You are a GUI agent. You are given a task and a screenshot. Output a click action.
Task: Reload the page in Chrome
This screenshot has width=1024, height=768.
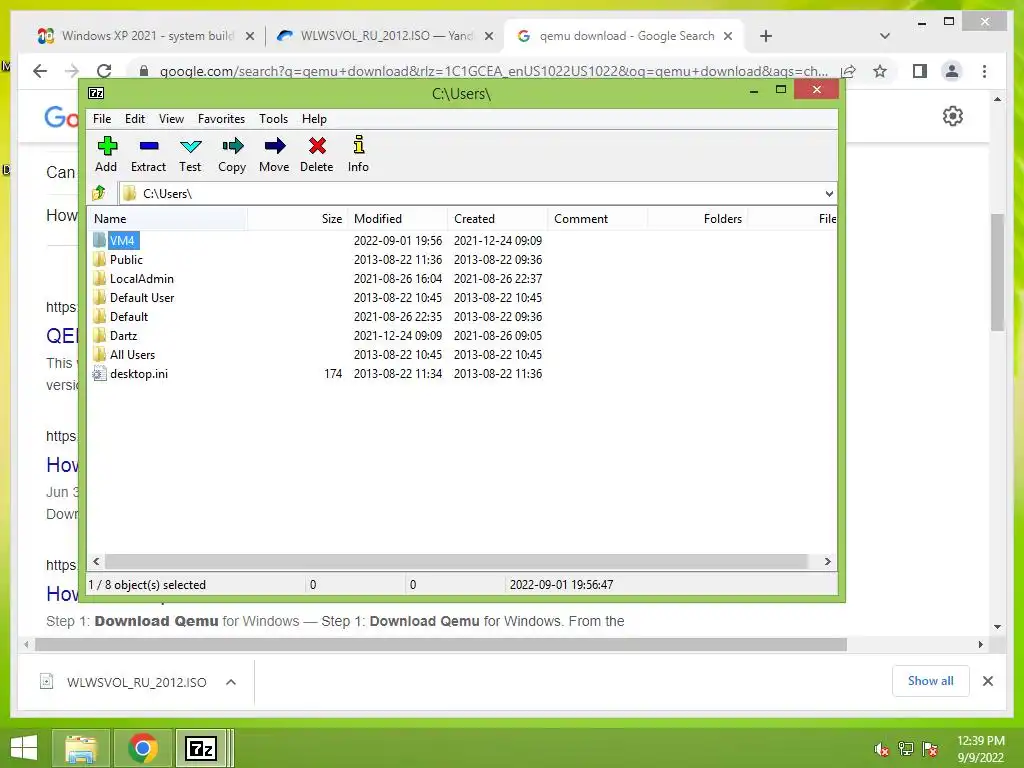pos(104,71)
